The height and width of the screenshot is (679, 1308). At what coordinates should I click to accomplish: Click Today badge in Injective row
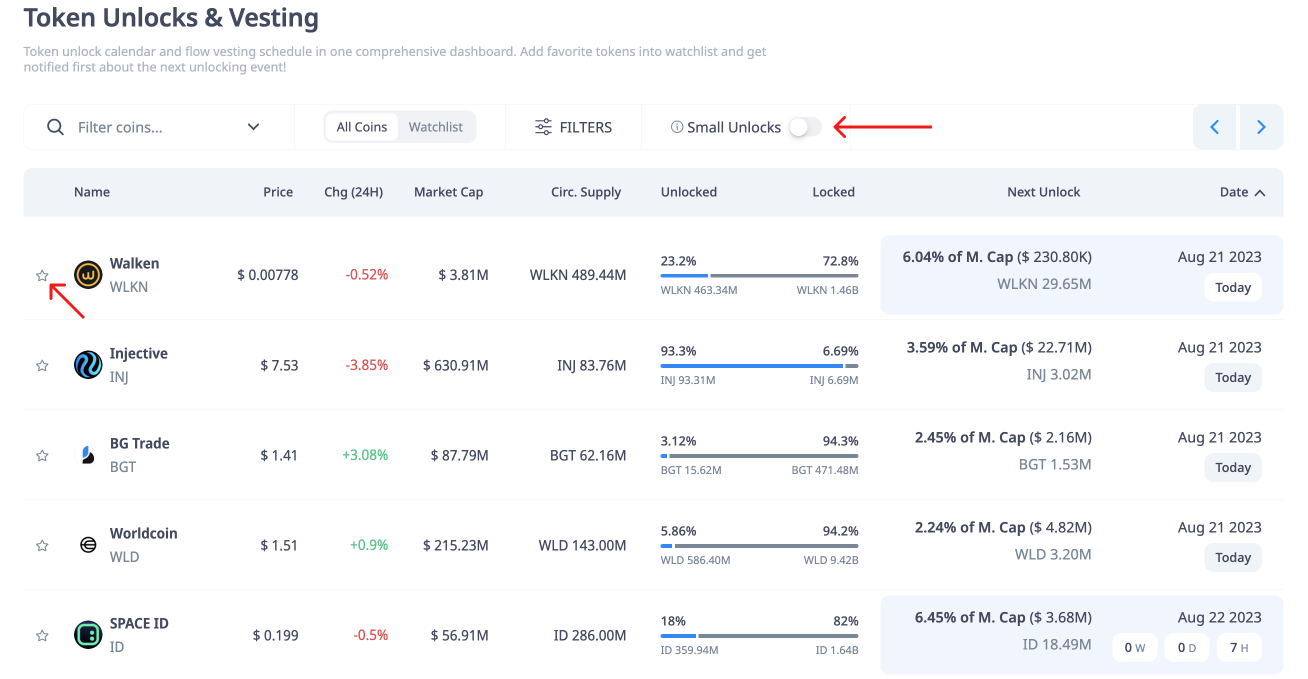click(1233, 377)
